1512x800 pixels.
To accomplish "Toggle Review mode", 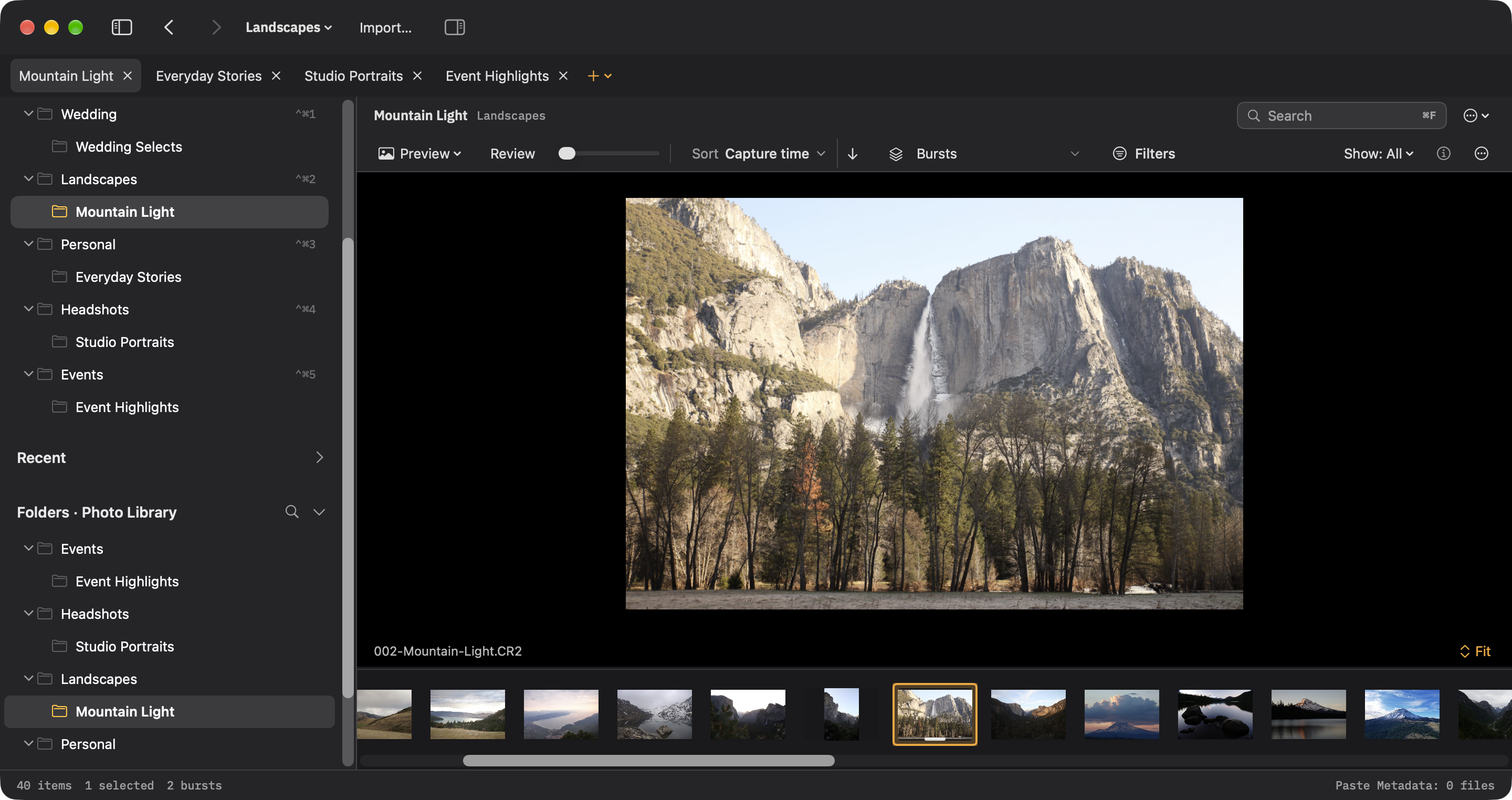I will click(x=512, y=154).
